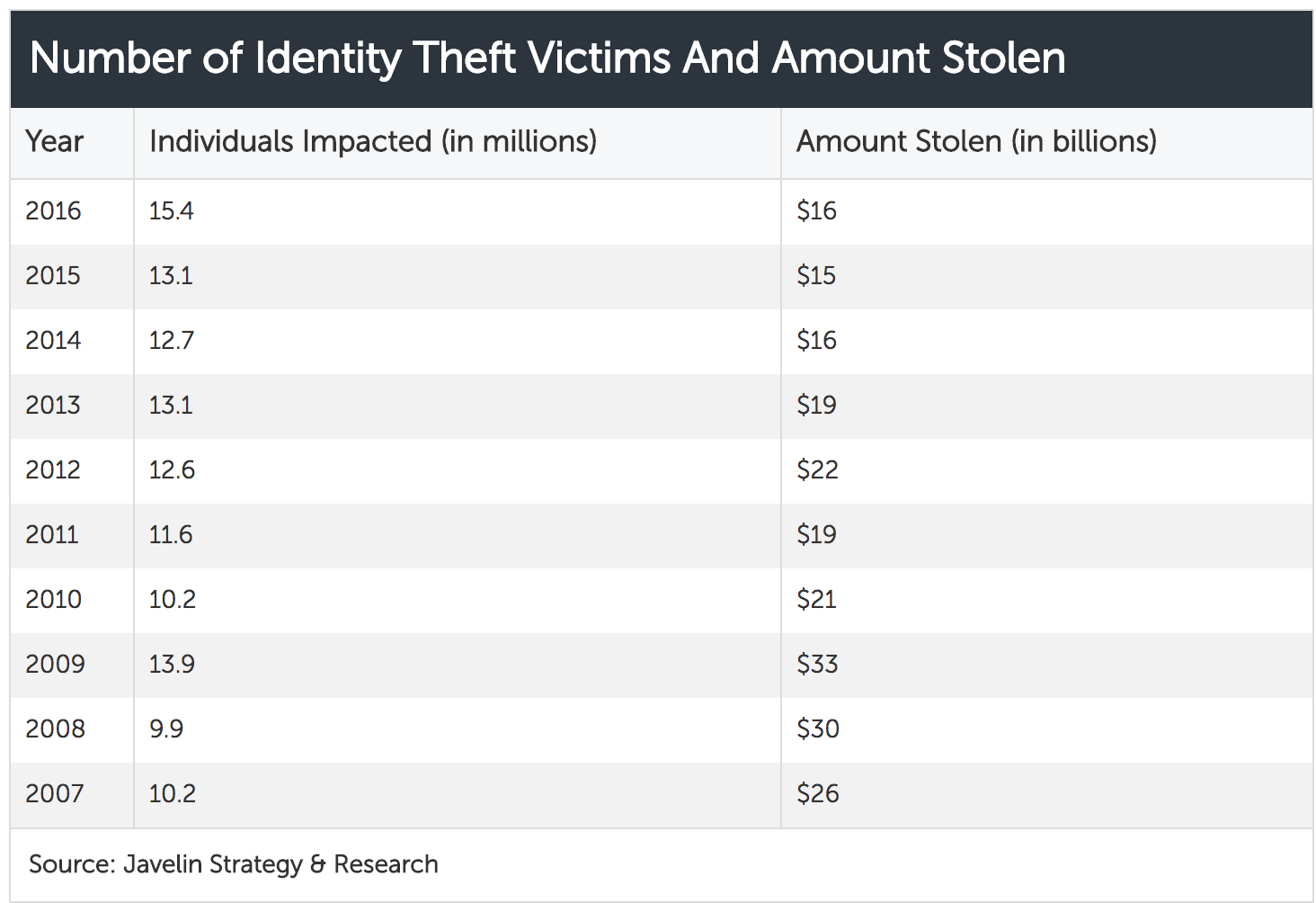1316x903 pixels.
Task: Select the 2015 year cell
Action: click(53, 275)
